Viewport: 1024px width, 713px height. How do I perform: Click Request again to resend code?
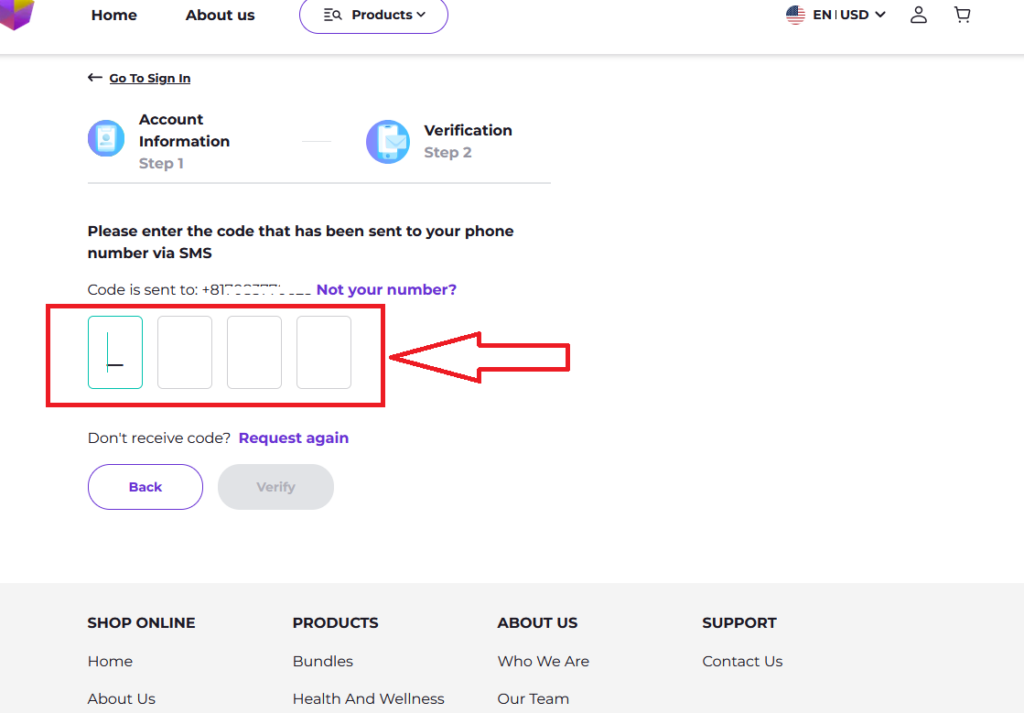pyautogui.click(x=293, y=438)
